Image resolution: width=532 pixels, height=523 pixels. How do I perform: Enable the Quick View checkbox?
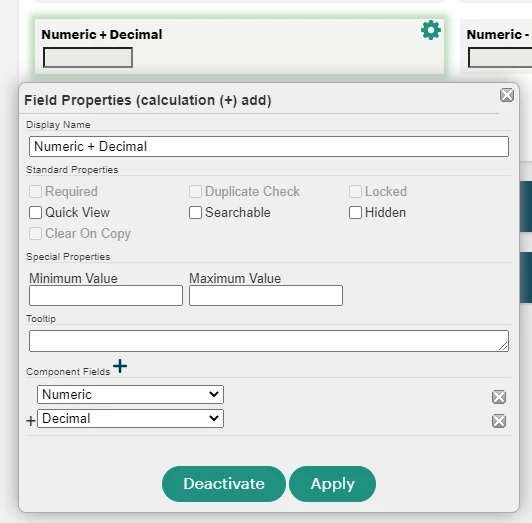tap(35, 212)
